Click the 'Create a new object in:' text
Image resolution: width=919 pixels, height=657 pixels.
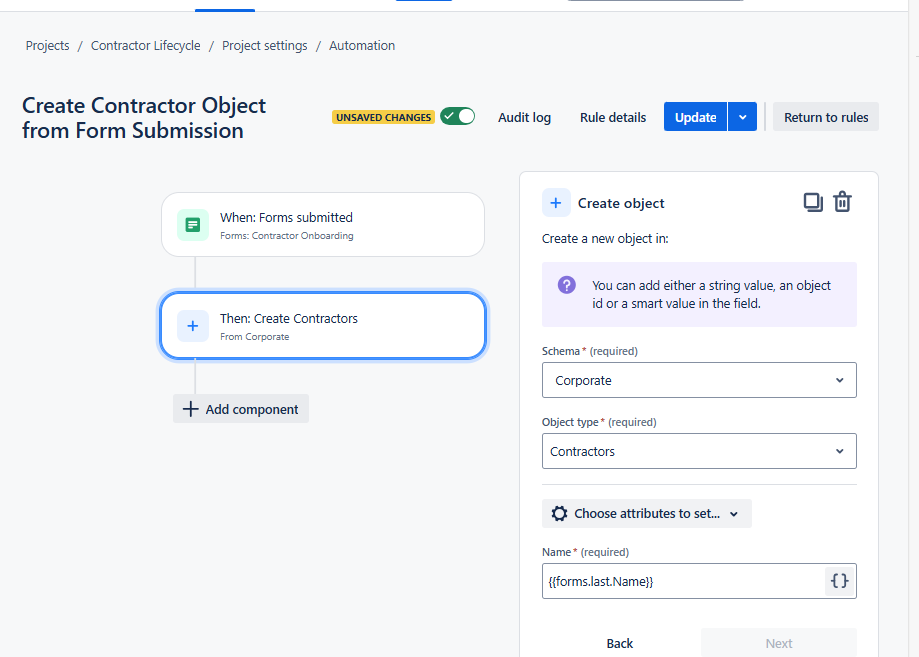(605, 239)
